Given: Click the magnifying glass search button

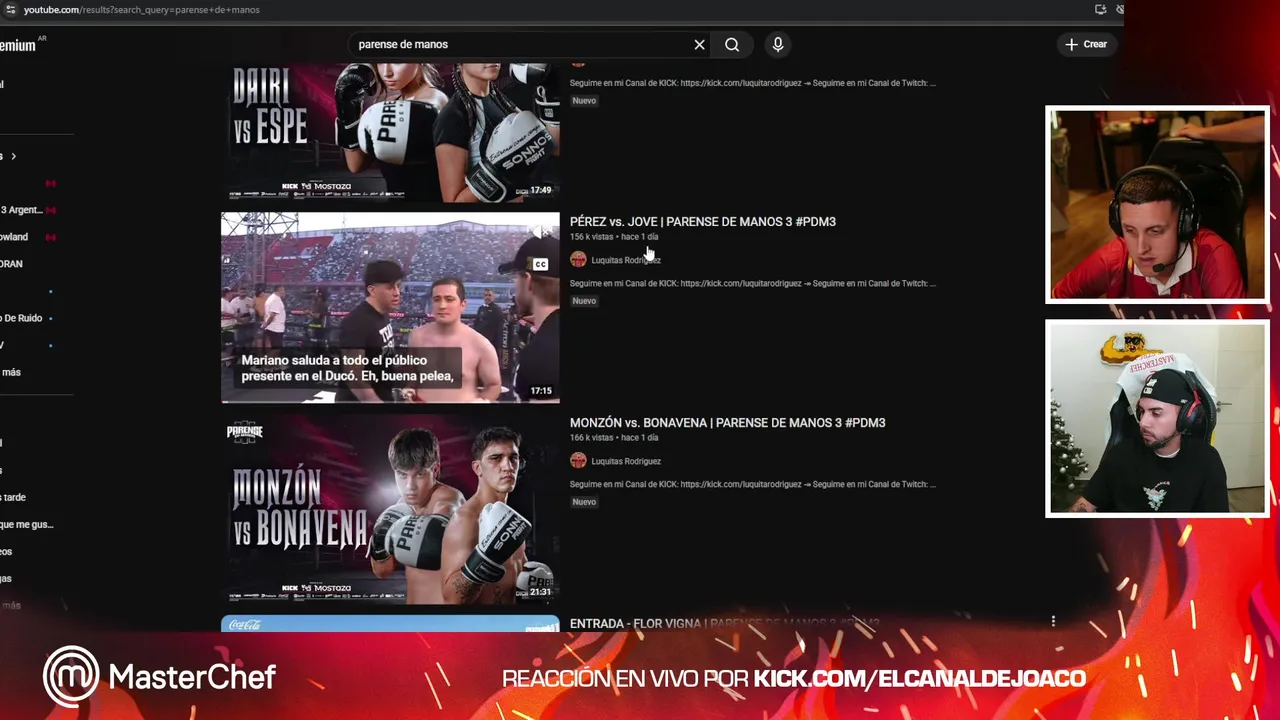Looking at the screenshot, I should coord(732,44).
